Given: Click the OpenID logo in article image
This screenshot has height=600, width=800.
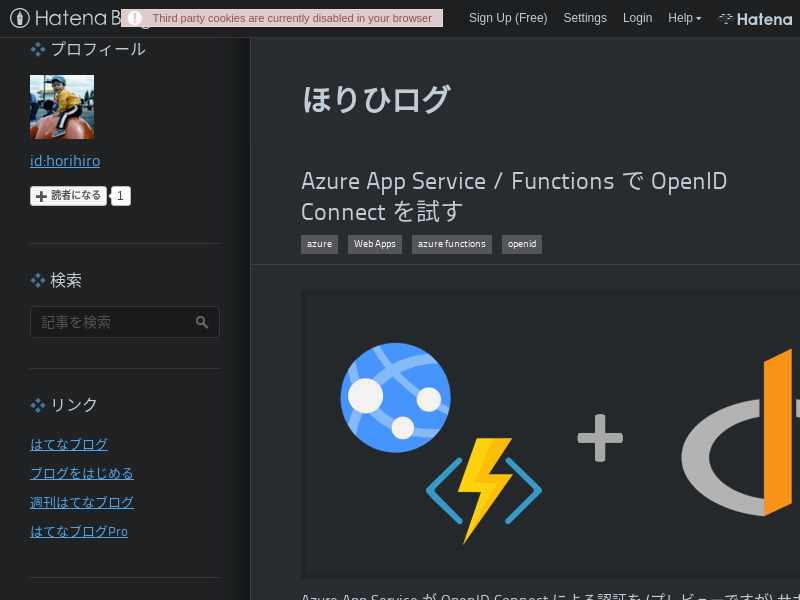Looking at the screenshot, I should point(741,433).
